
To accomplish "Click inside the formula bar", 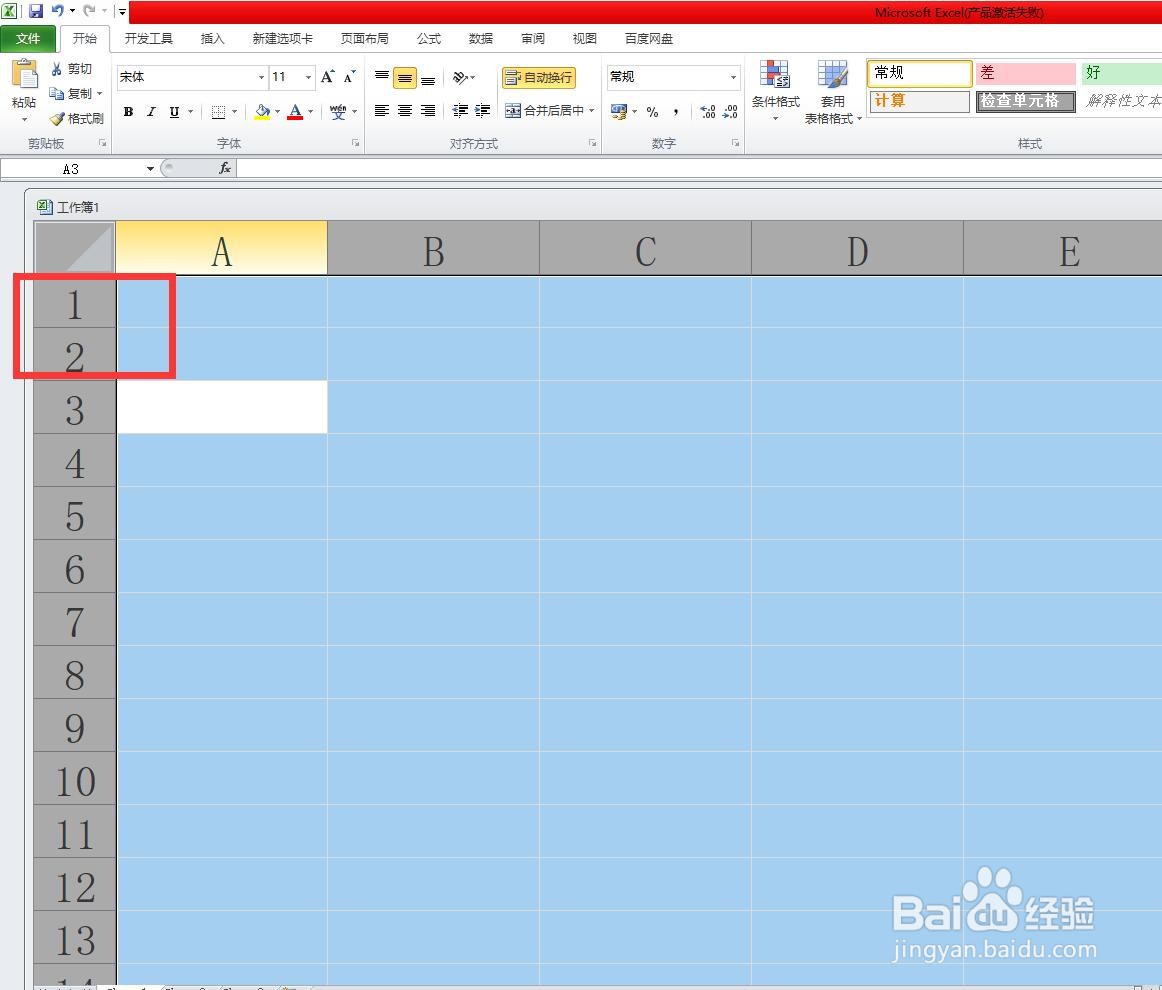I will tap(697, 168).
